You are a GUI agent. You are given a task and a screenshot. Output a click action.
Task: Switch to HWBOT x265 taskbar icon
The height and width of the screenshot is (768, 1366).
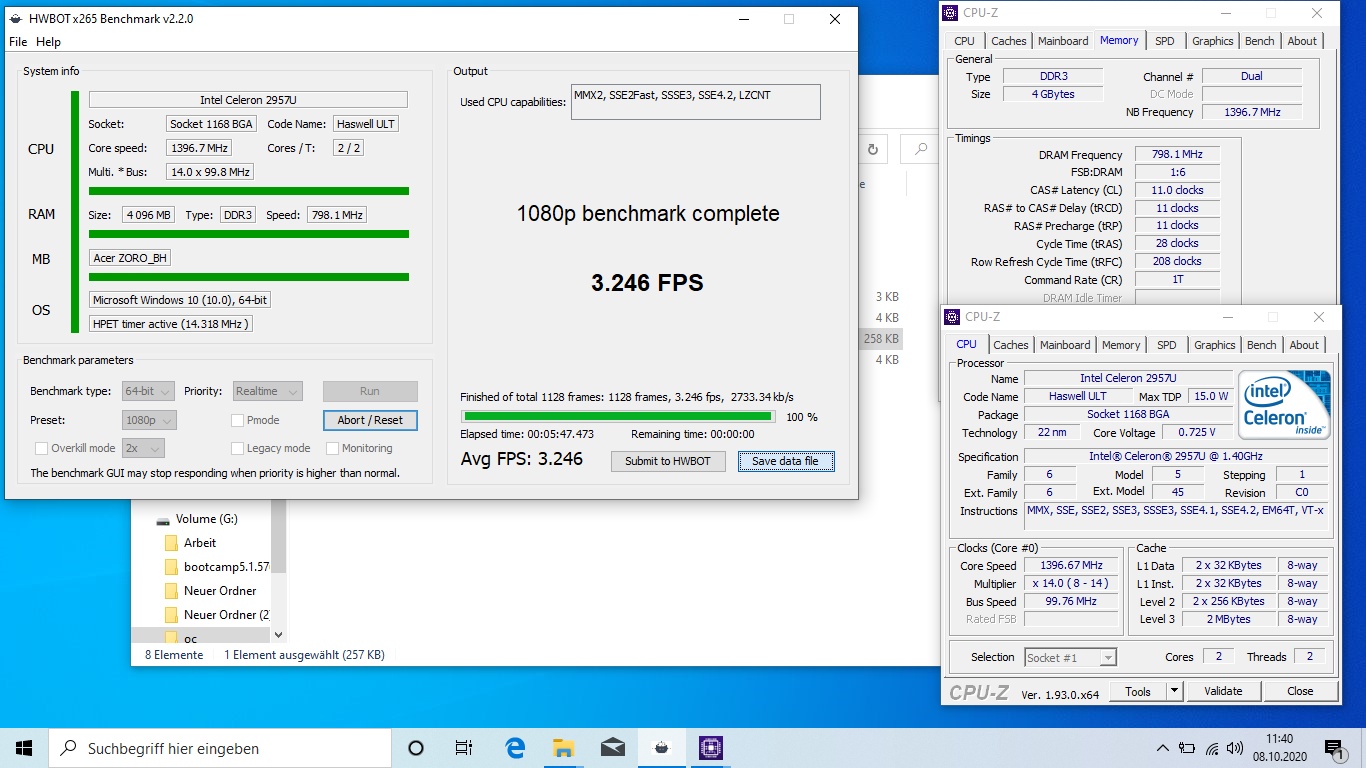click(662, 748)
